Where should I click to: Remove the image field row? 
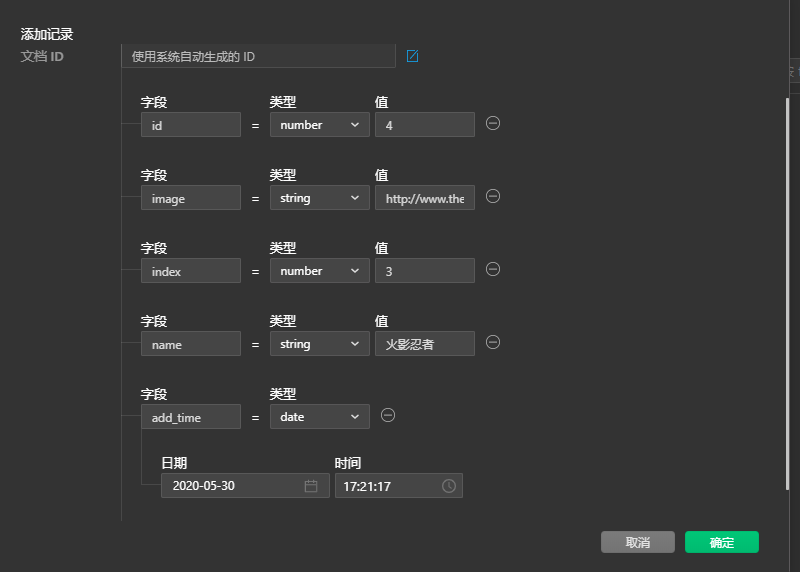click(492, 196)
